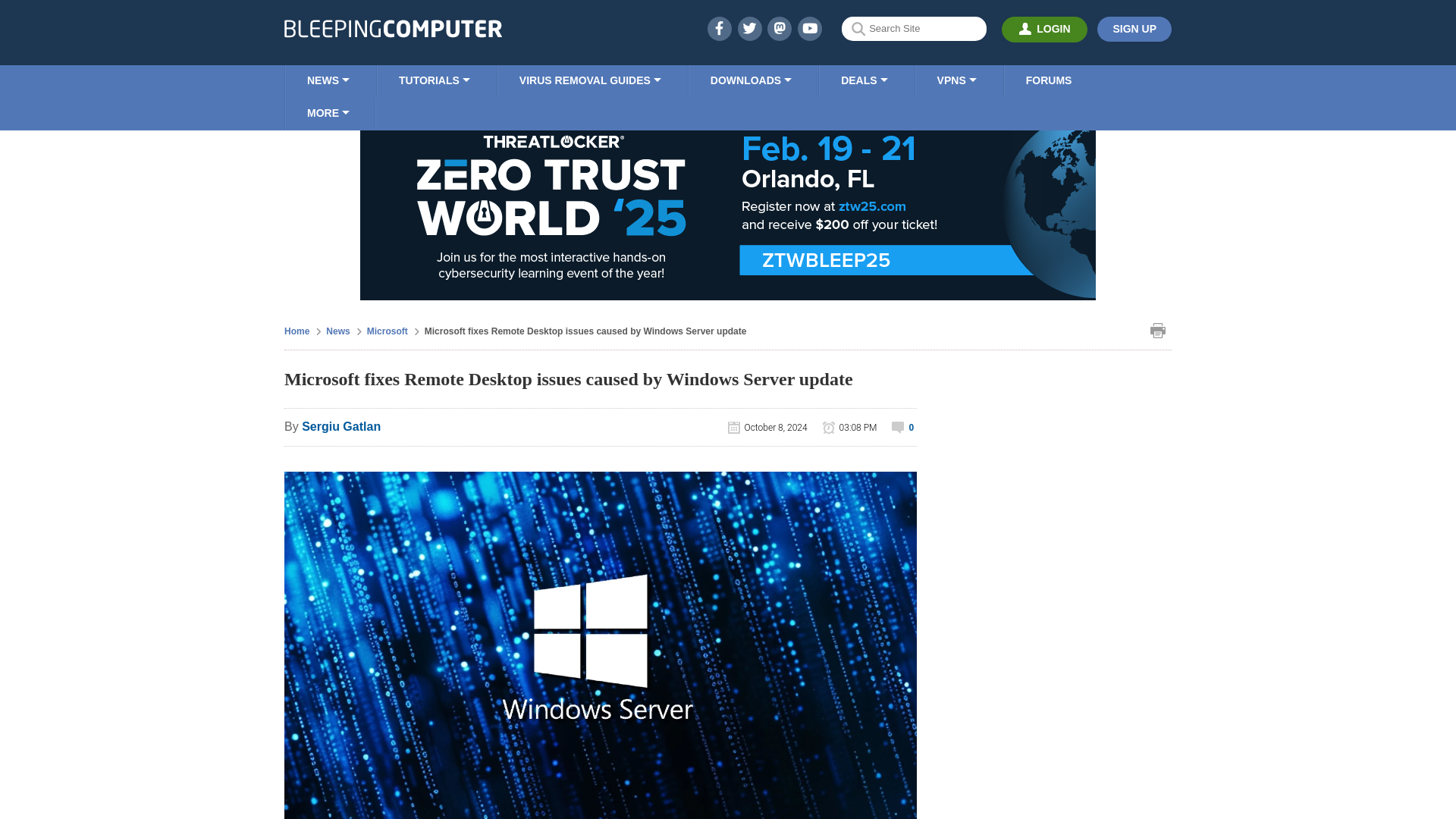
Task: Open the DOWNLOADS menu item
Action: [x=750, y=81]
